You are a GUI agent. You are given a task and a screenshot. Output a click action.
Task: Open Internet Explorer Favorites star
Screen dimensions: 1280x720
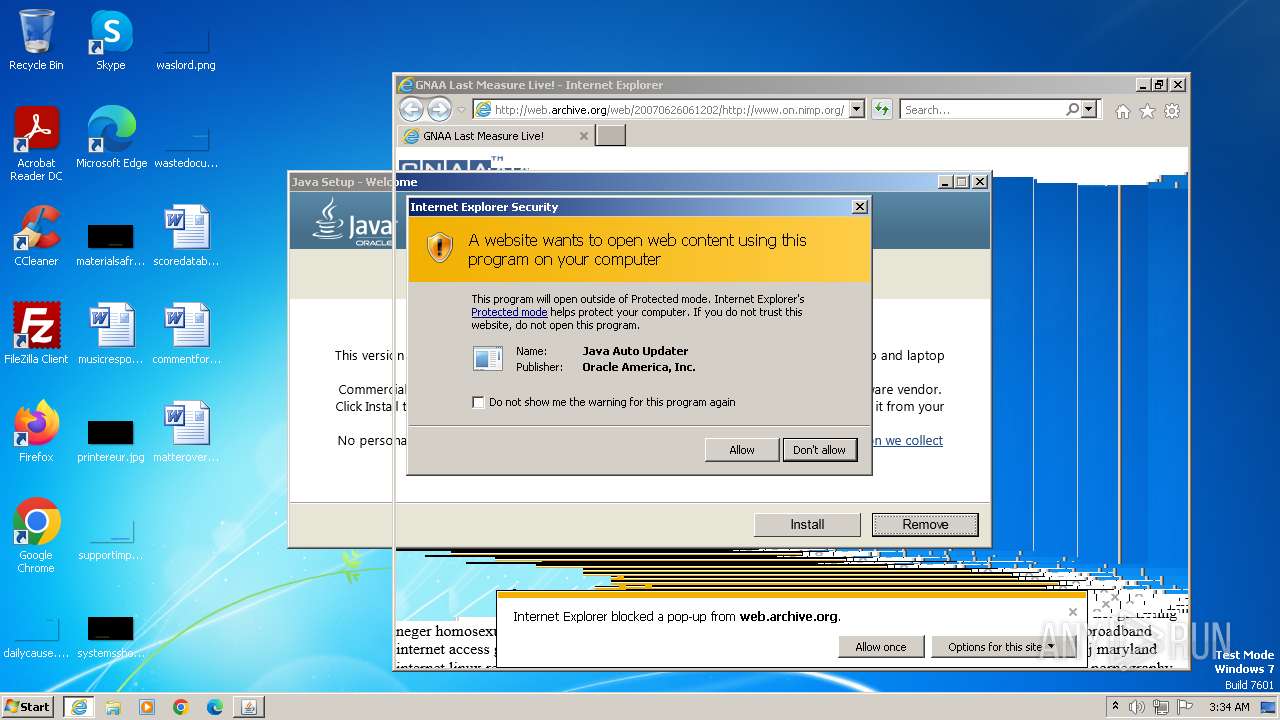[x=1147, y=111]
